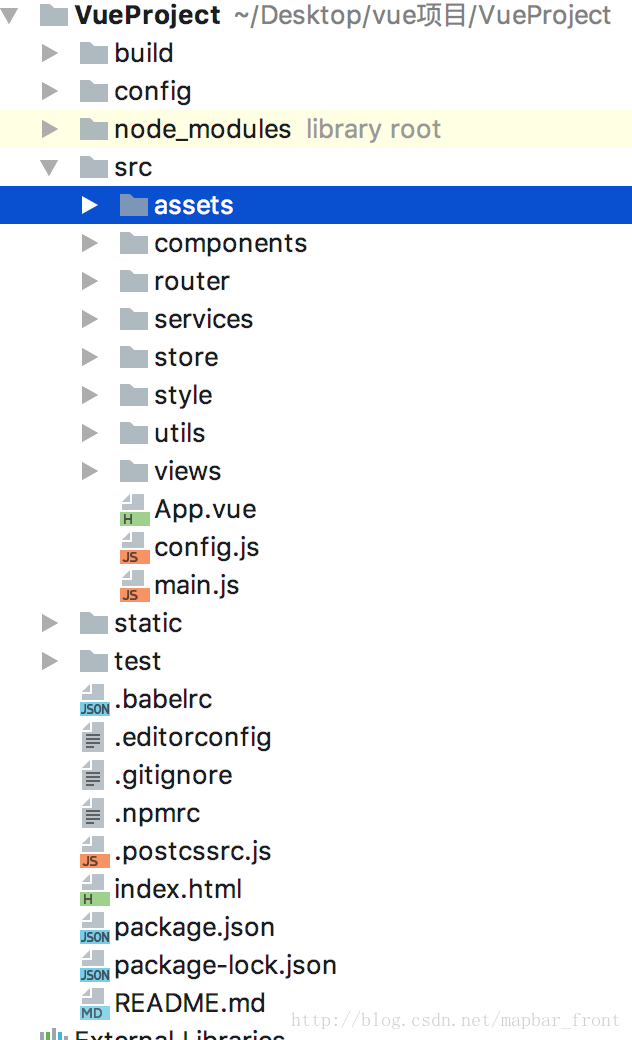This screenshot has width=632, height=1040.
Task: Click the index.html file icon
Action: [94, 890]
